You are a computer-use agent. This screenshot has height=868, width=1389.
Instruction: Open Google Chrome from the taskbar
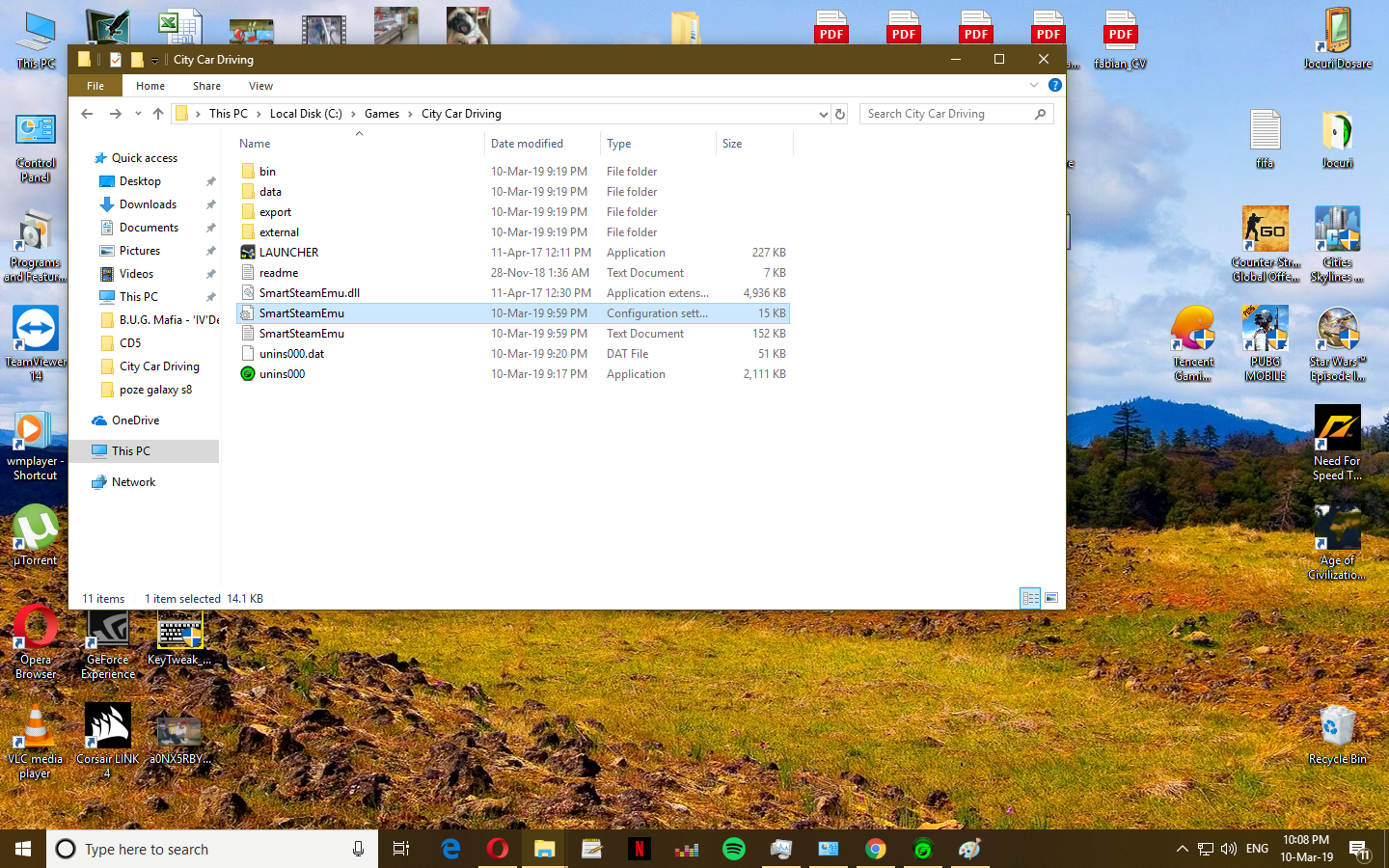pos(876,849)
